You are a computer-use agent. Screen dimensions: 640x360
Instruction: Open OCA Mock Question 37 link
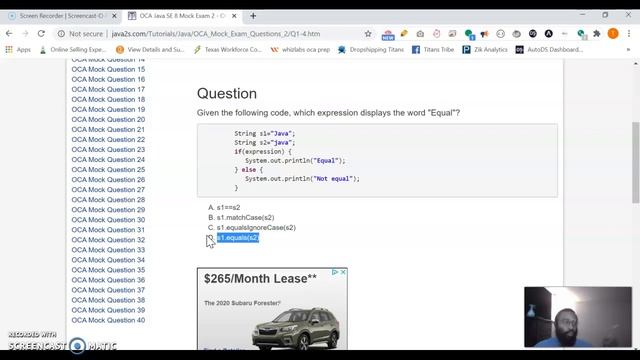pos(108,290)
